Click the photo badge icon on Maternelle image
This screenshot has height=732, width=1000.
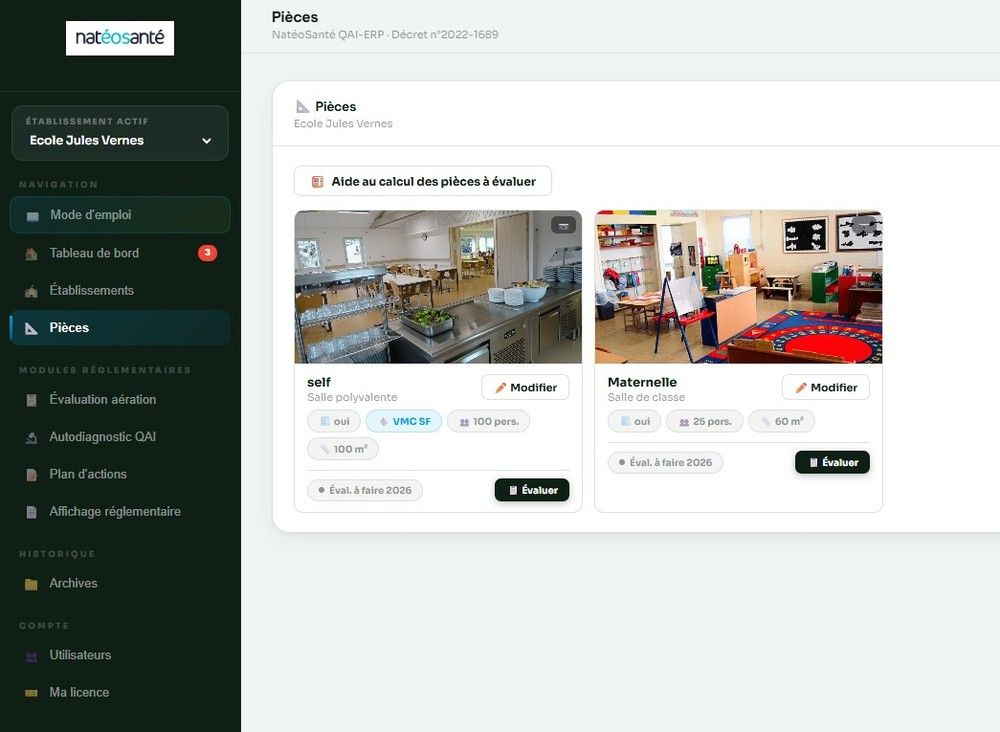pyautogui.click(x=864, y=225)
